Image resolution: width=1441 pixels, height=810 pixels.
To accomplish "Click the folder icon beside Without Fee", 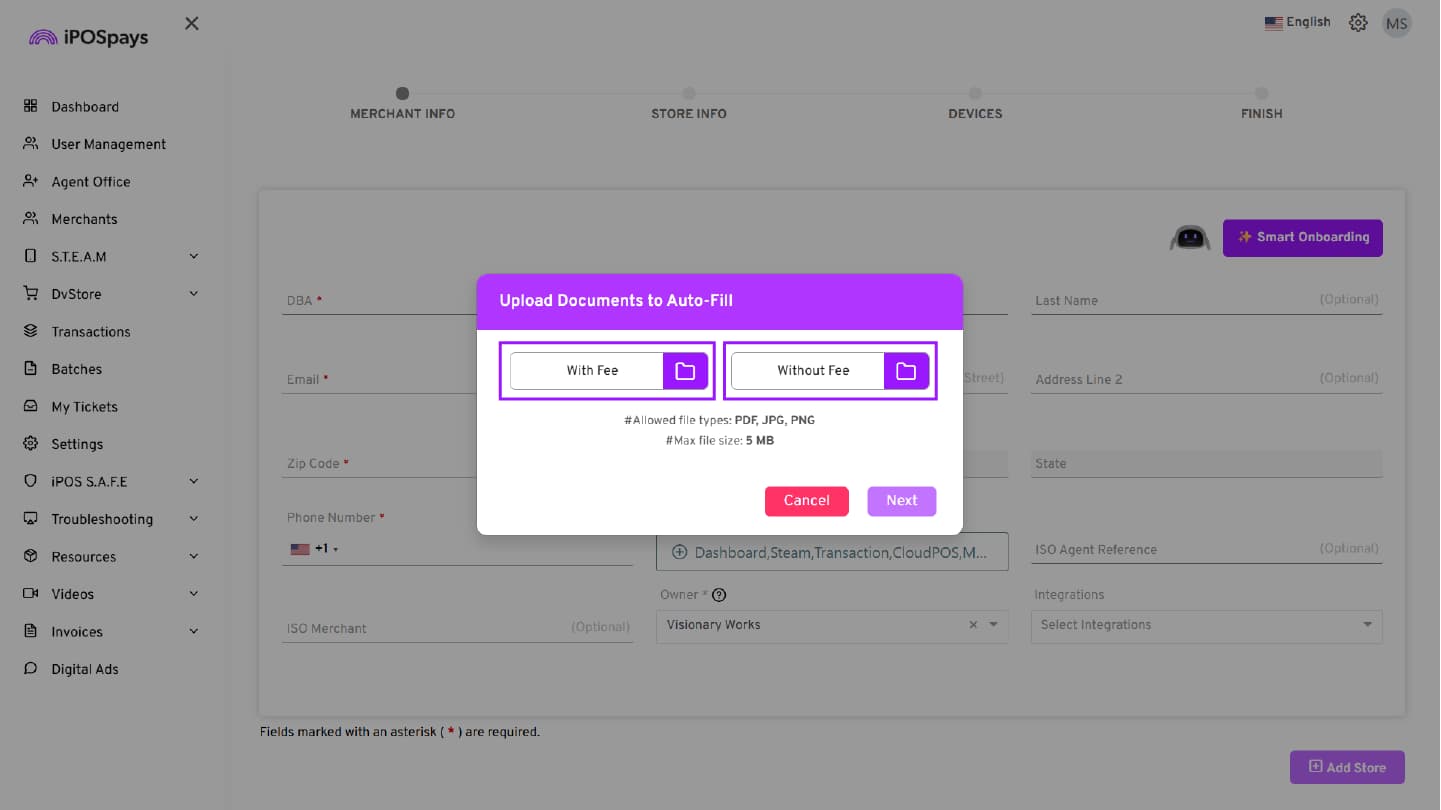I will tap(906, 371).
